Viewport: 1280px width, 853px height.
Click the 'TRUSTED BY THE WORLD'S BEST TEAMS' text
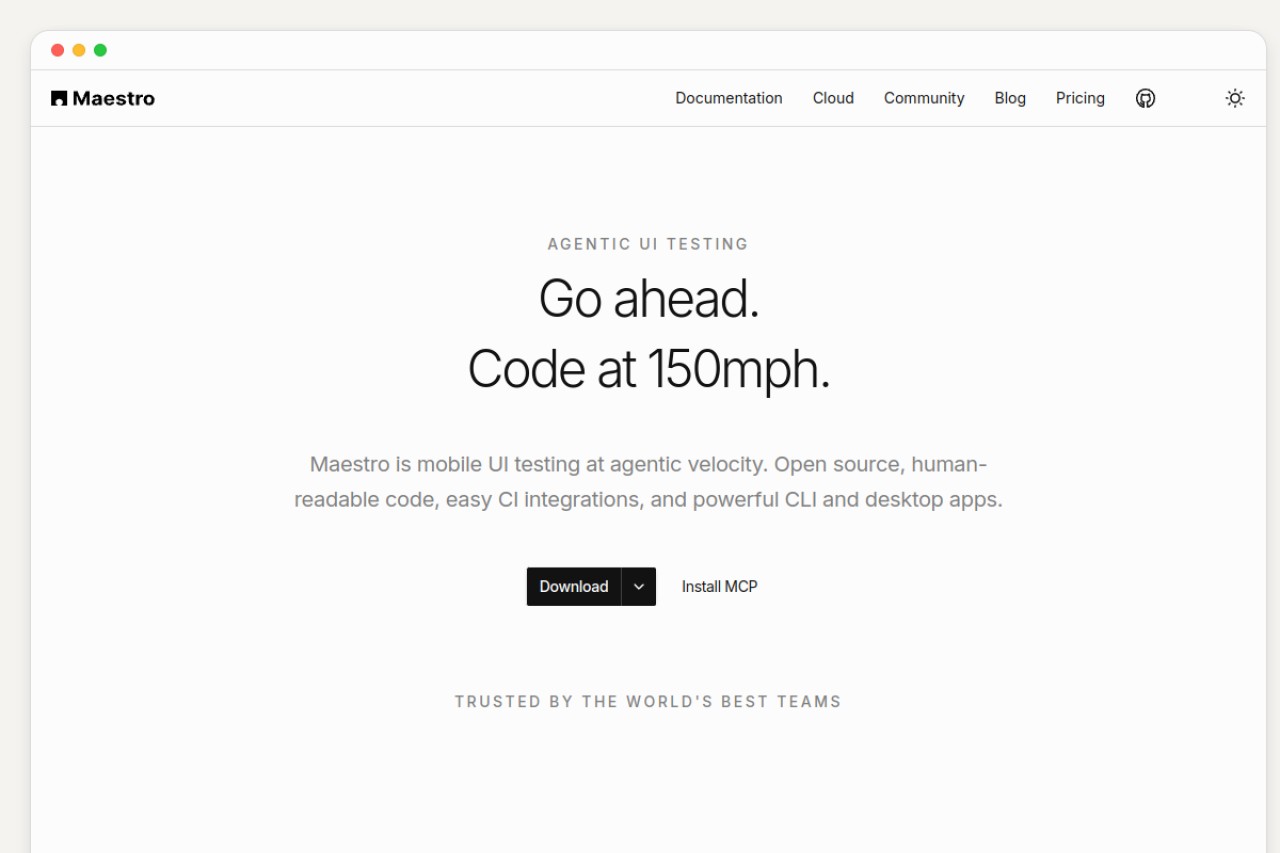tap(648, 702)
